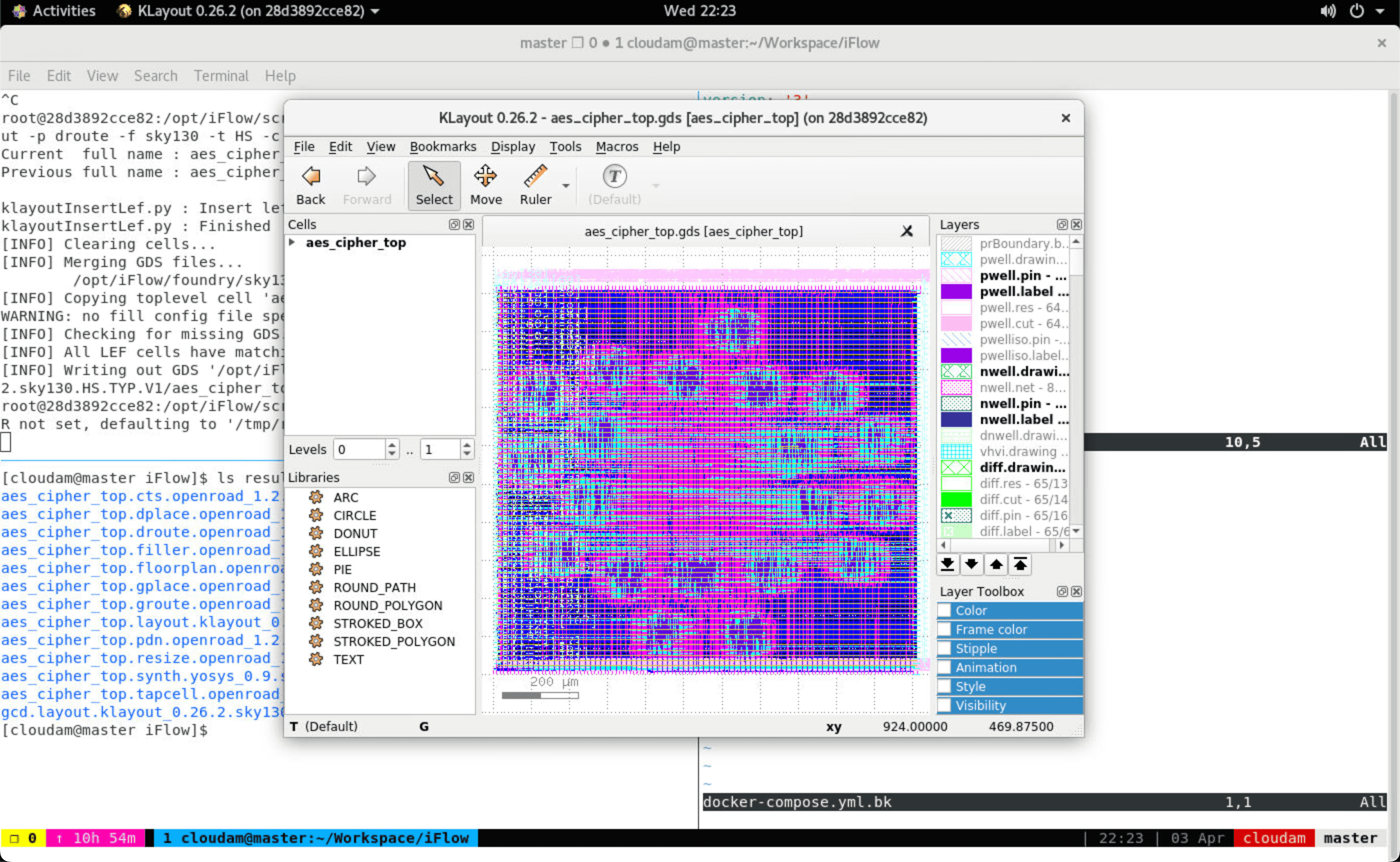
Task: Activate the Move tool
Action: pyautogui.click(x=485, y=185)
